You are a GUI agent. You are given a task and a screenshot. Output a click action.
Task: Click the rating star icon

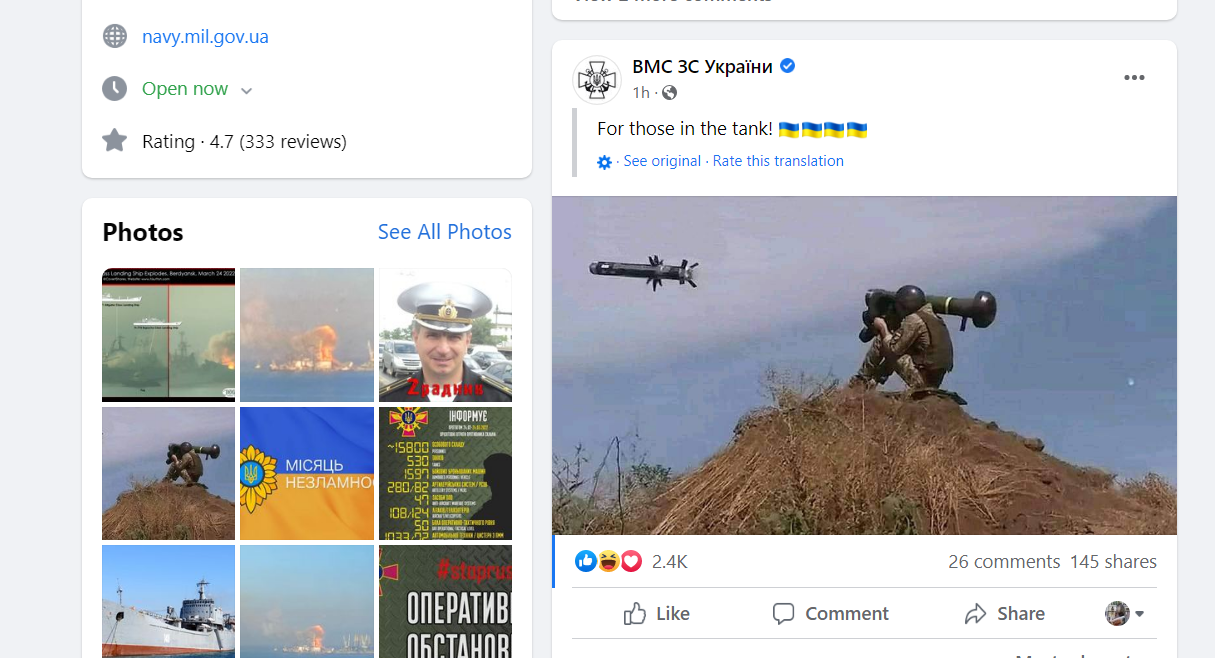(115, 141)
